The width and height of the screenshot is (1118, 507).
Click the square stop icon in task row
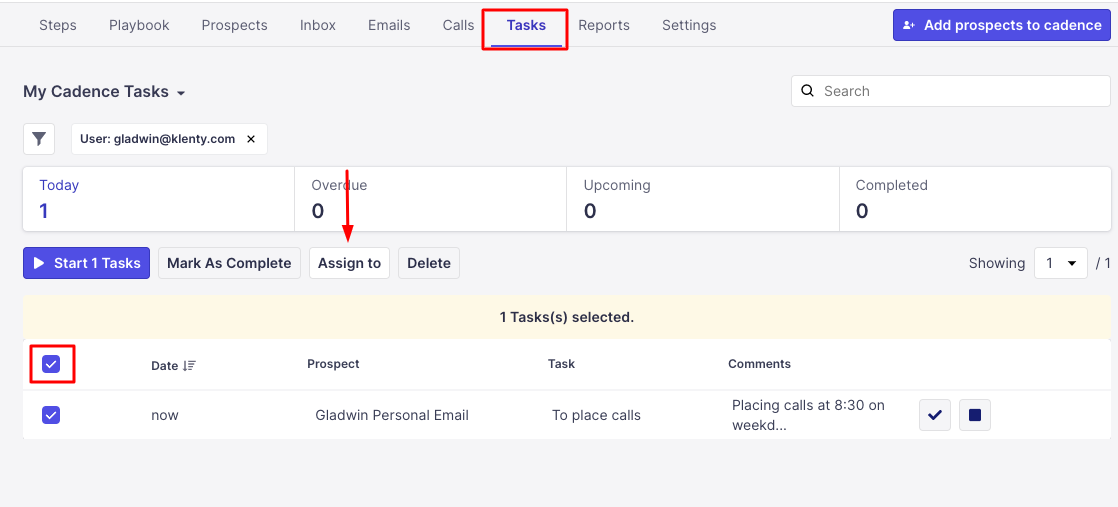tap(975, 415)
